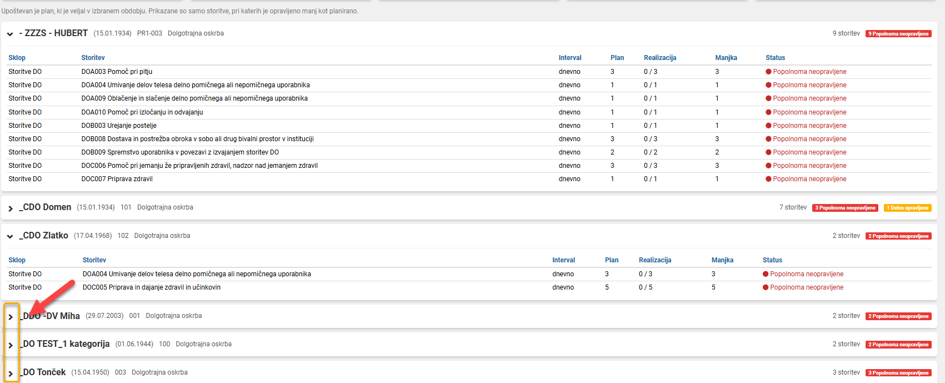This screenshot has width=945, height=383.
Task: Expand the _CDO Domen row chevron
Action: click(x=10, y=208)
